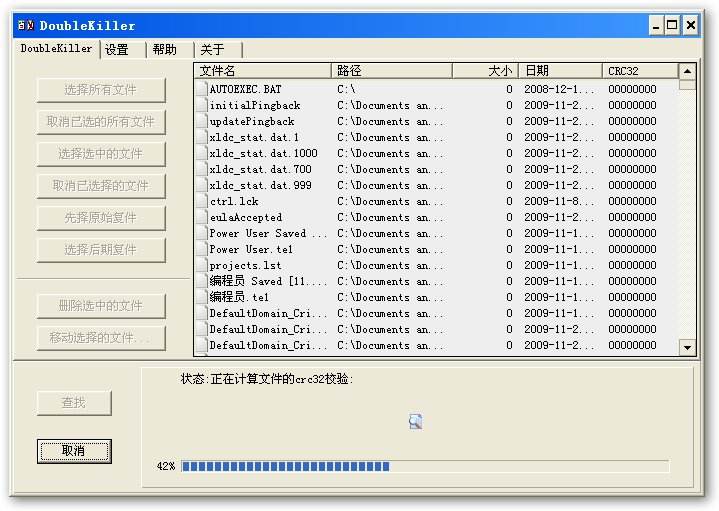Click the 42% progress percentage label
The image size is (719, 511).
pyautogui.click(x=166, y=467)
